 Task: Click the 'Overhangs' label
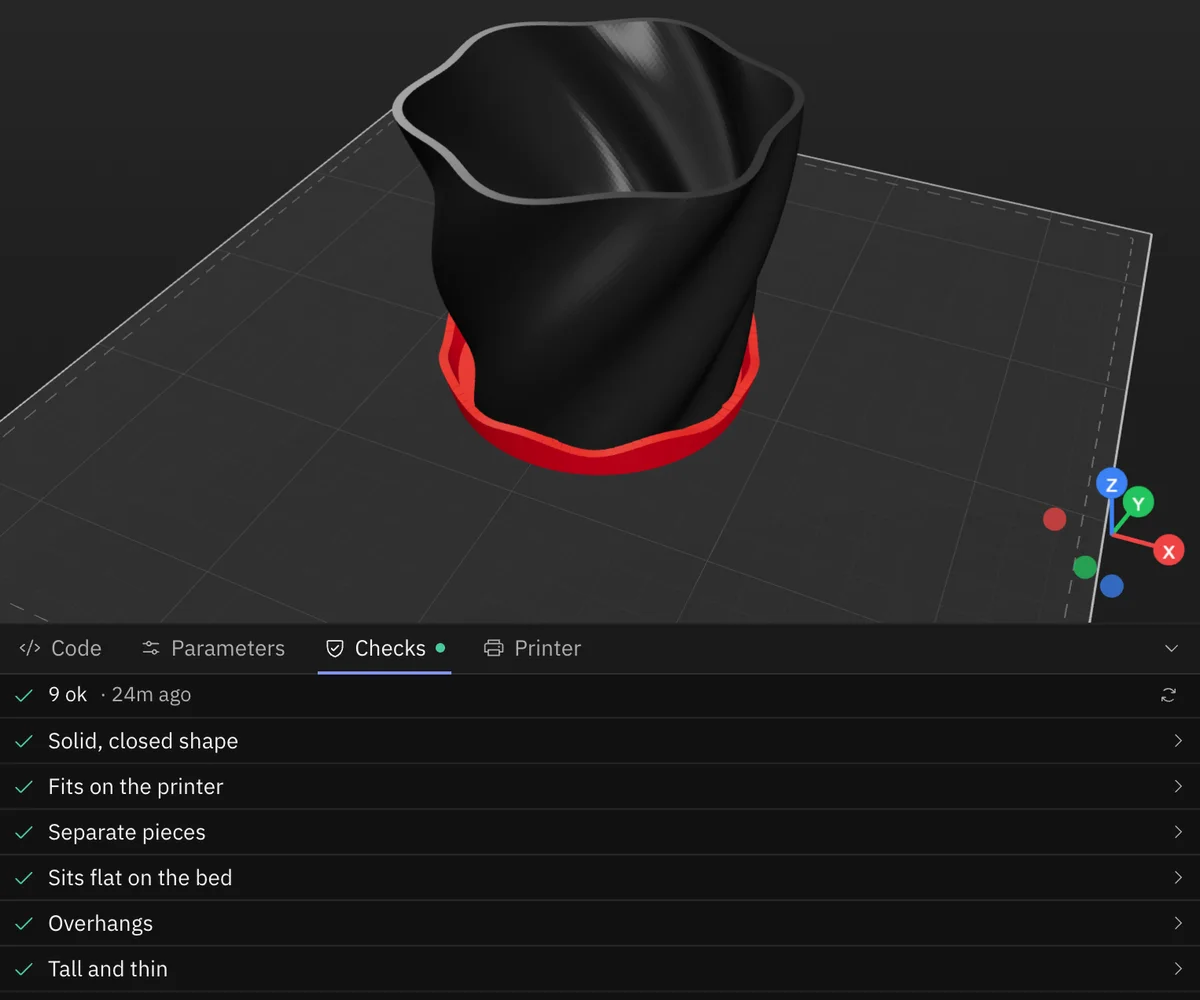click(101, 923)
